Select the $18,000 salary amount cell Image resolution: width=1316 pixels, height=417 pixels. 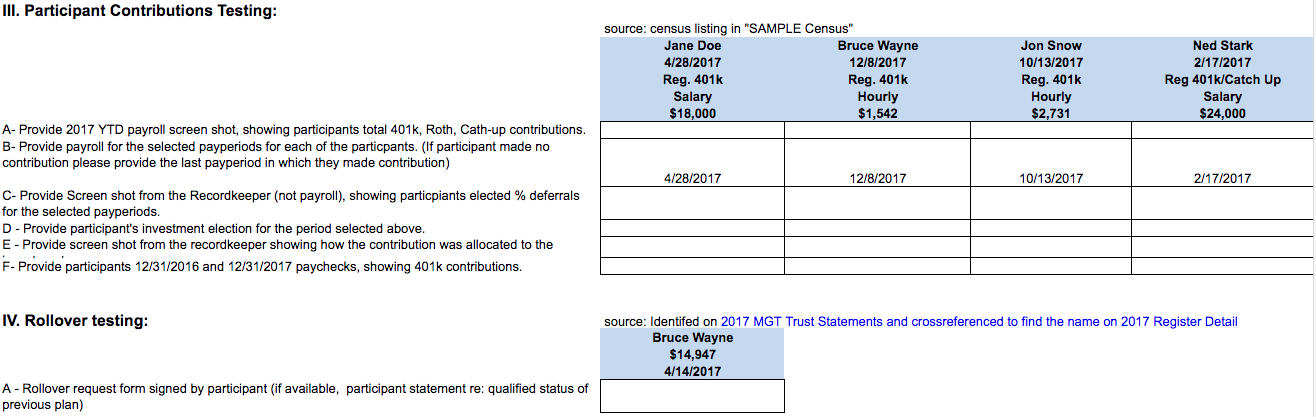pos(692,114)
